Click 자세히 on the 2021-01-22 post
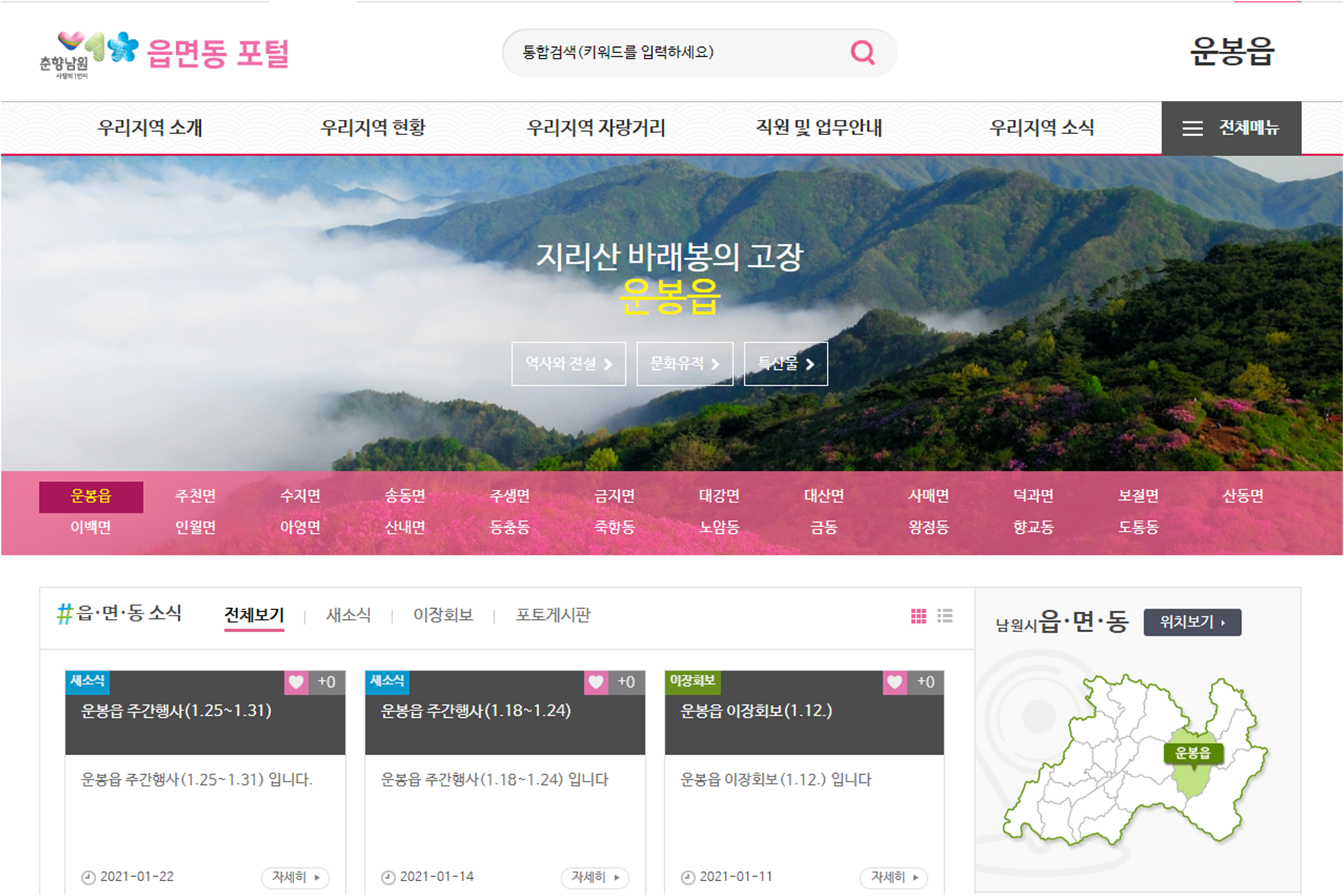 (x=295, y=877)
